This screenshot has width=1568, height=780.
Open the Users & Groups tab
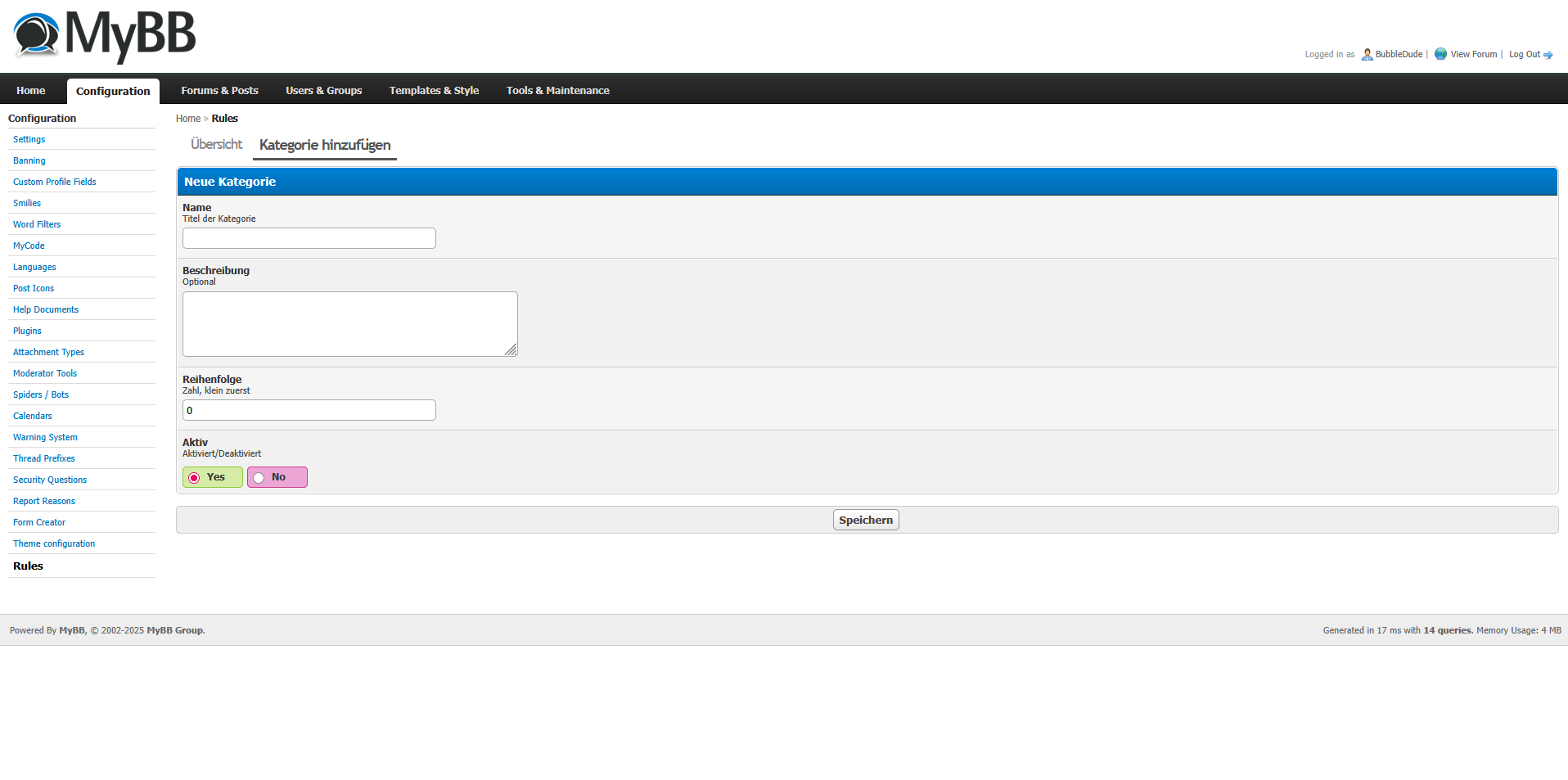323,91
